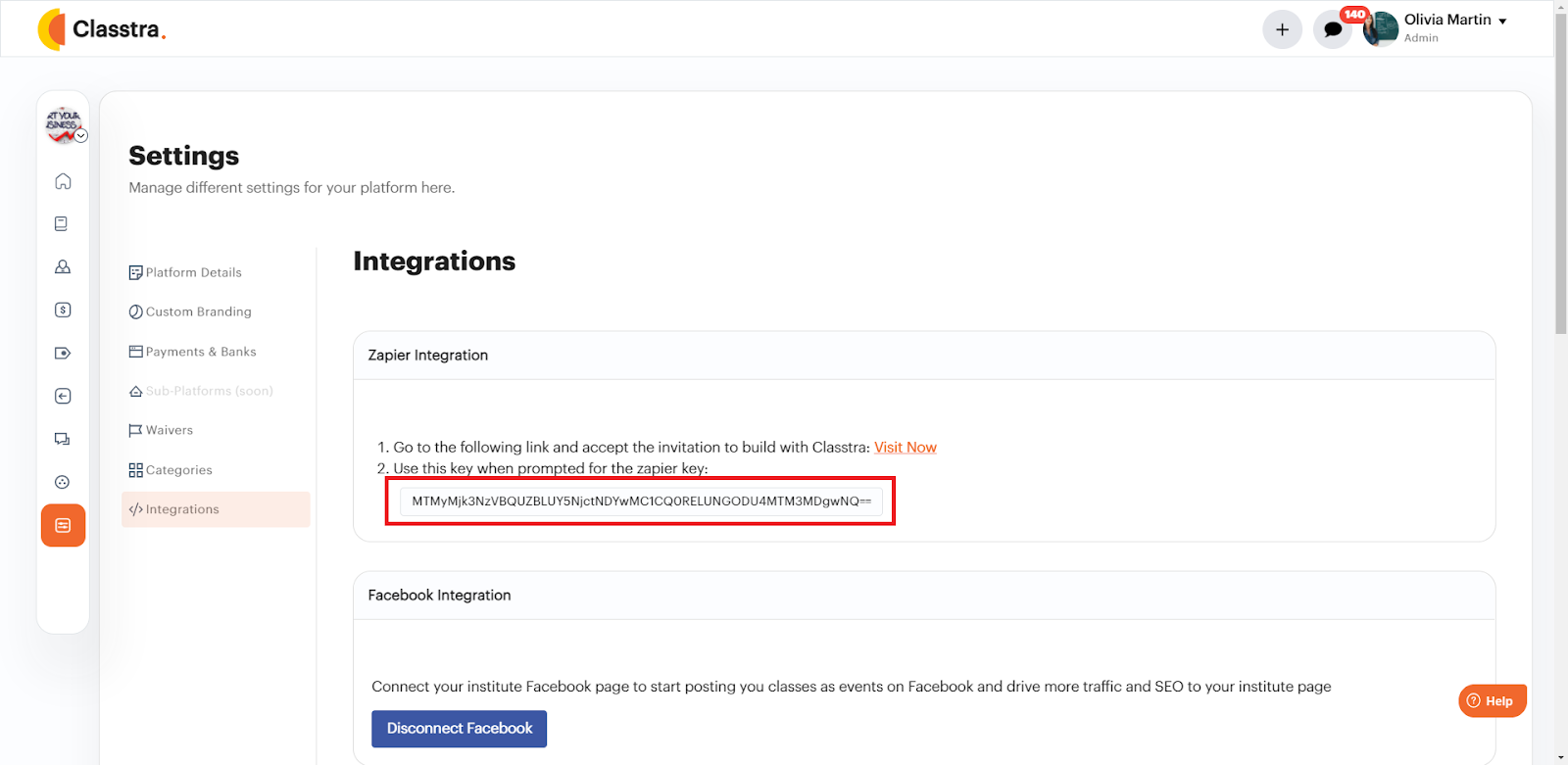The image size is (1568, 765).
Task: Click Olivia Martin profile avatar
Action: [x=1381, y=29]
